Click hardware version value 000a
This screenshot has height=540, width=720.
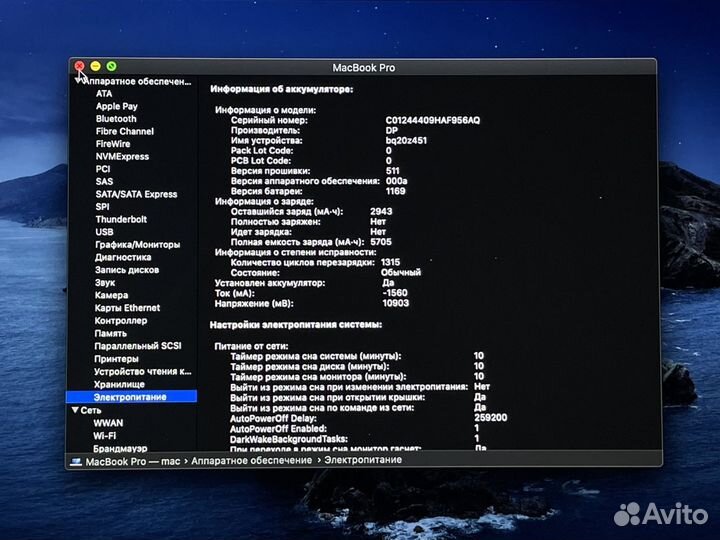pyautogui.click(x=396, y=181)
